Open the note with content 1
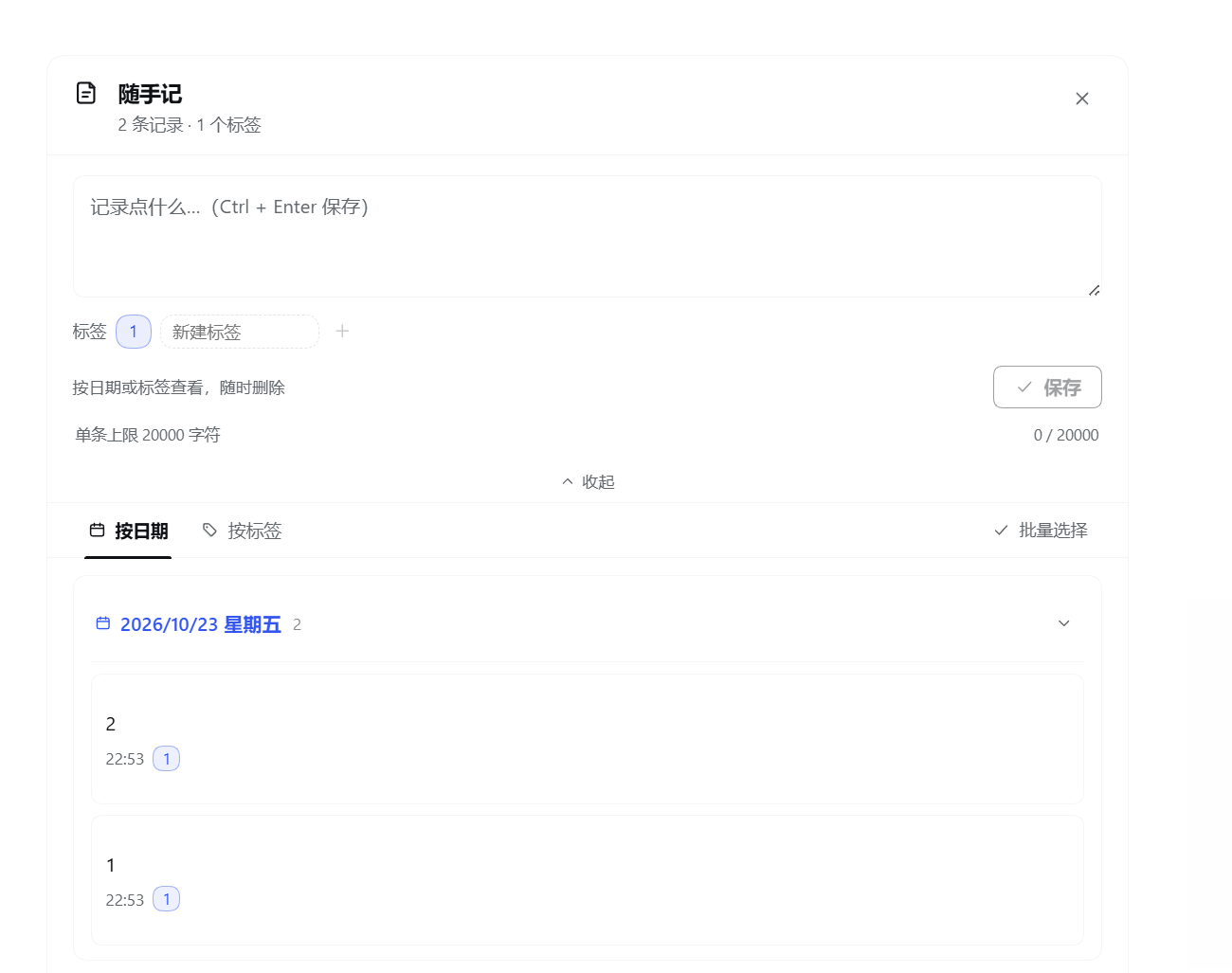Image resolution: width=1232 pixels, height=973 pixels. (588, 880)
